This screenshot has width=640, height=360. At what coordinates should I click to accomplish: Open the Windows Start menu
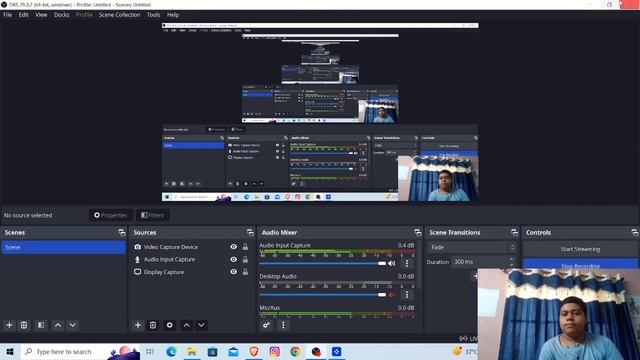point(10,351)
